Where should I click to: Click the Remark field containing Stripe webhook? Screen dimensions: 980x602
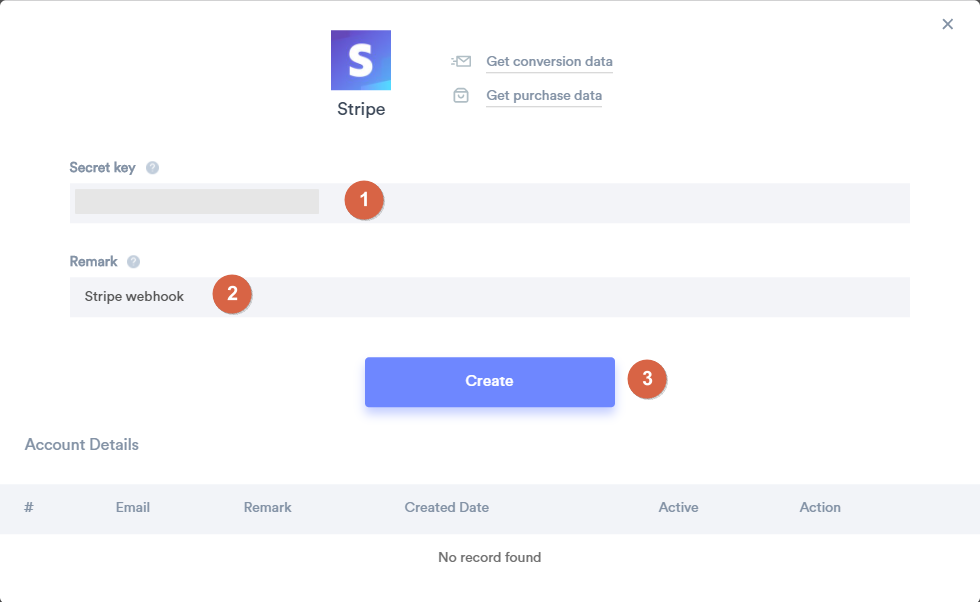490,297
